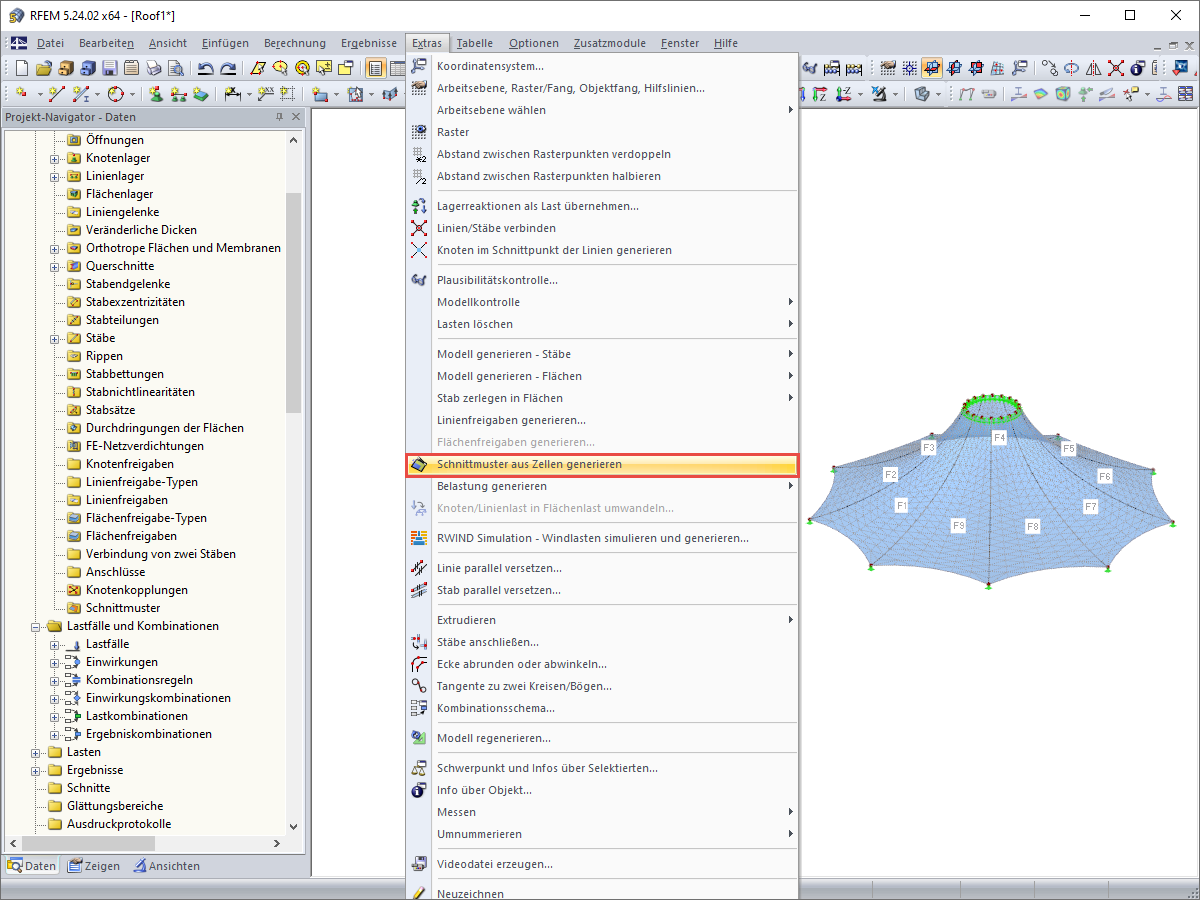This screenshot has width=1200, height=900.
Task: Click the New Nodal Support icon
Action: [x=156, y=93]
